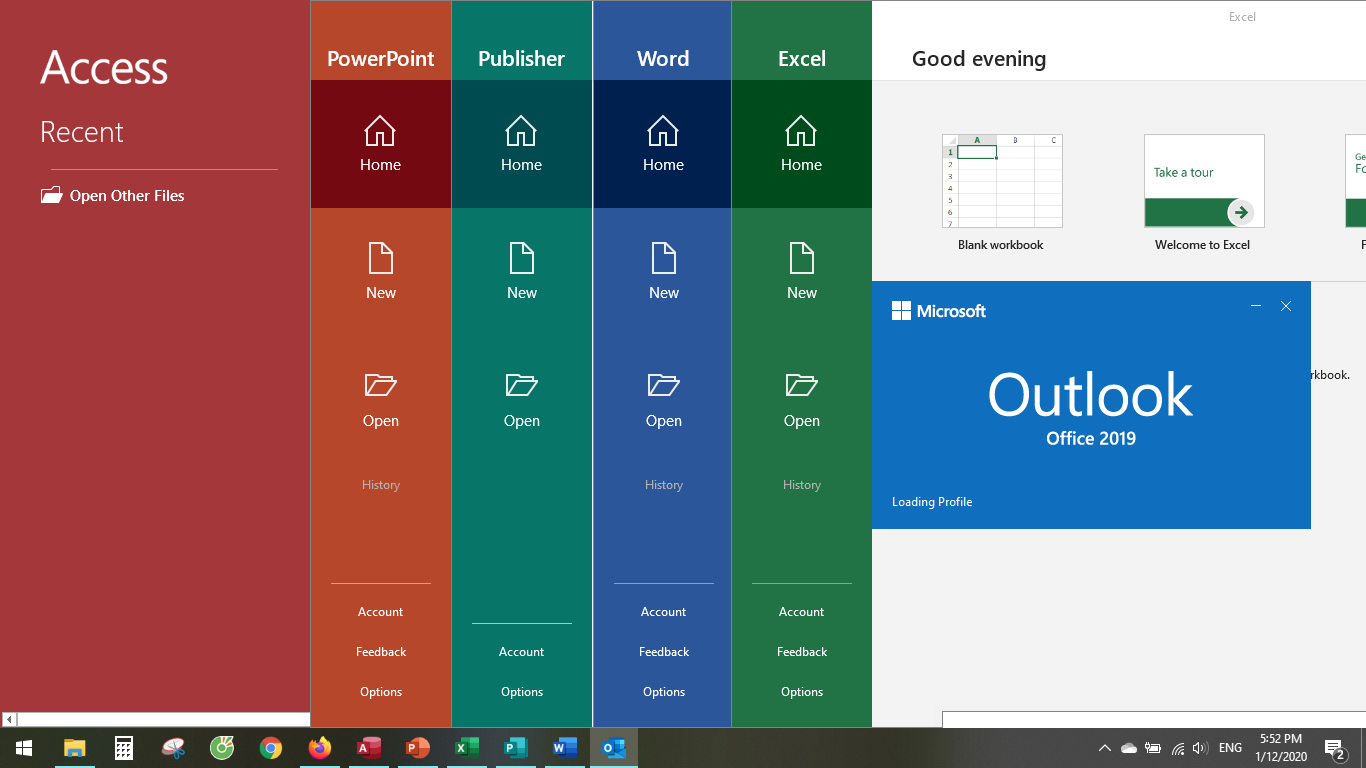Screen dimensions: 1366x768
Task: Open History in the Word panel
Action: (x=663, y=485)
